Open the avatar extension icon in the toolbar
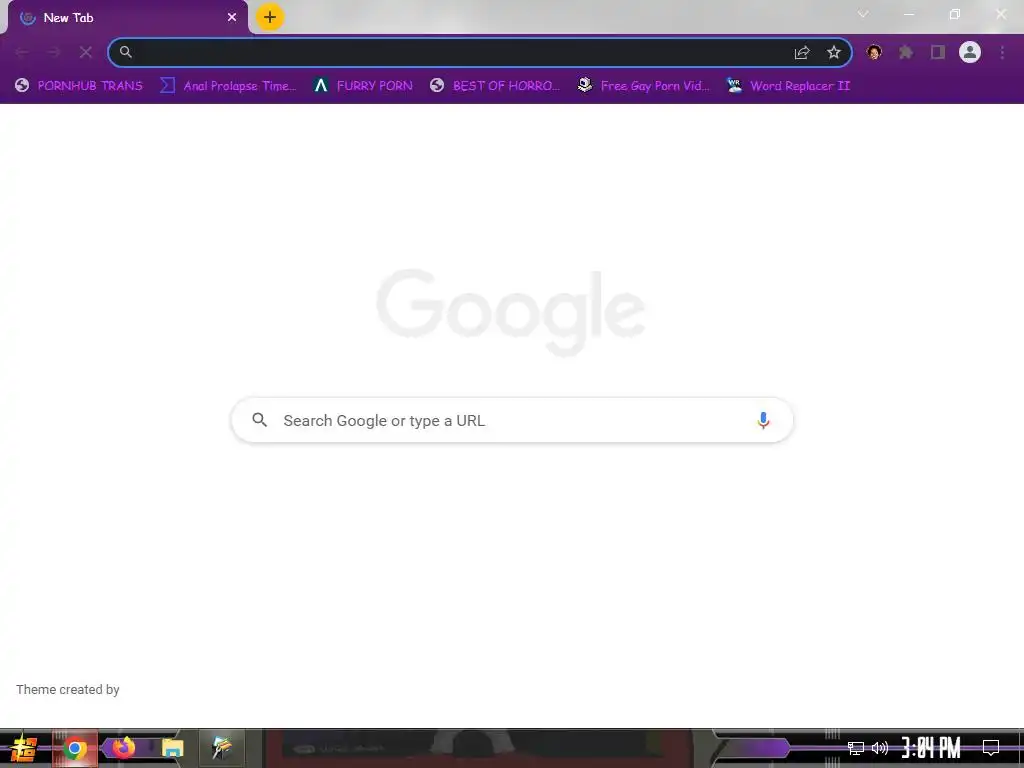Image resolution: width=1024 pixels, height=768 pixels. coord(874,52)
